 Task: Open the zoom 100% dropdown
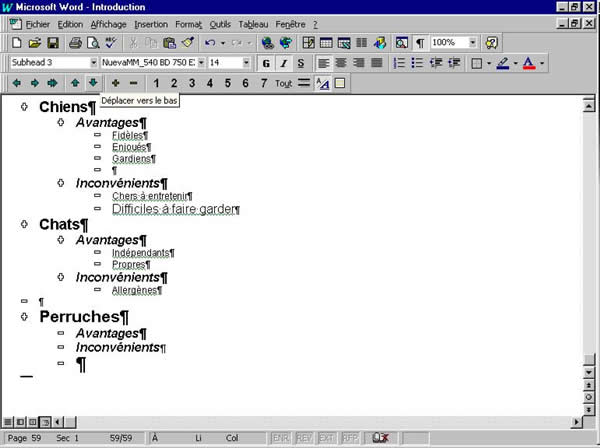tap(473, 42)
